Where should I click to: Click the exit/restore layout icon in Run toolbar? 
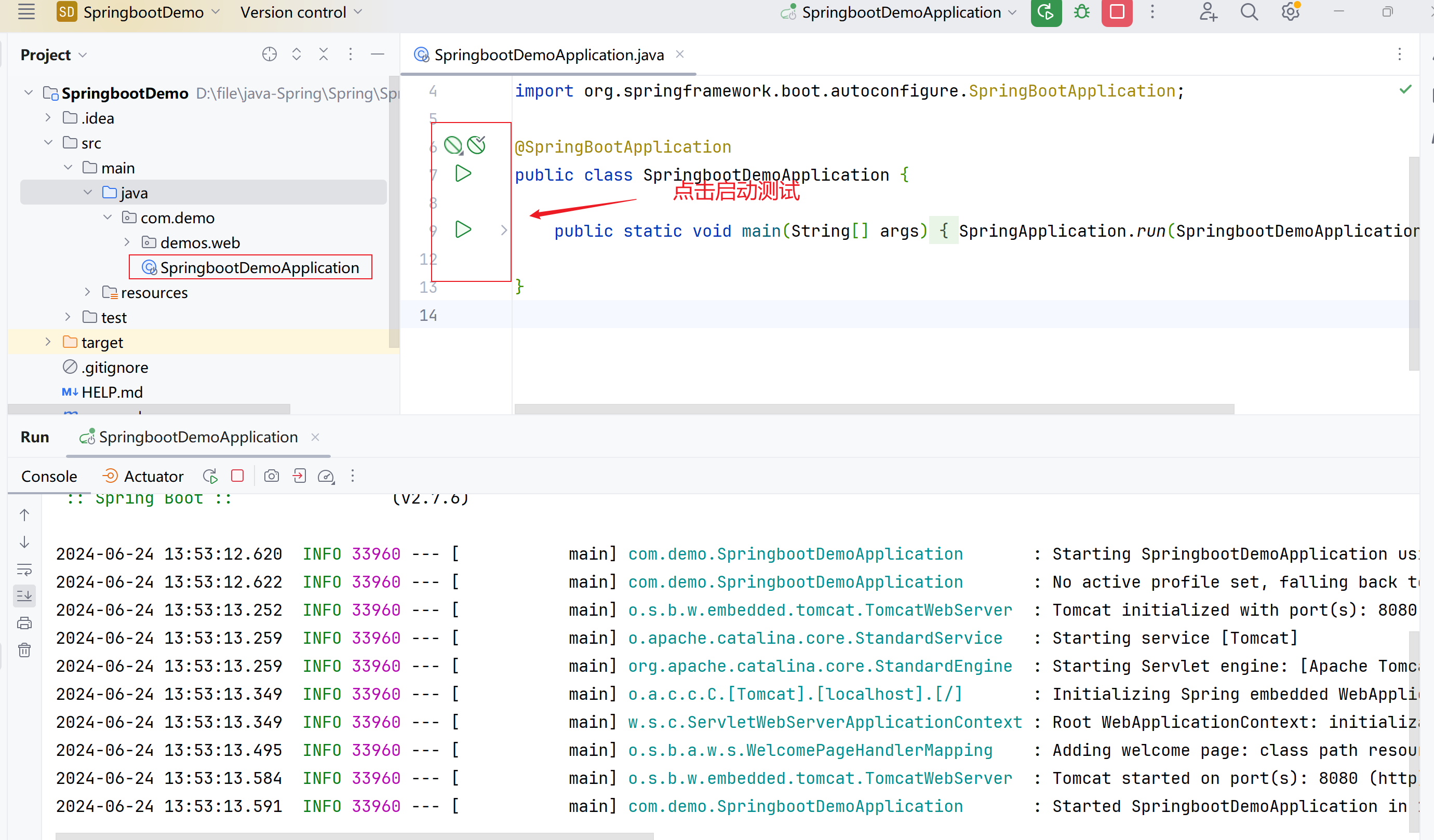tap(299, 476)
